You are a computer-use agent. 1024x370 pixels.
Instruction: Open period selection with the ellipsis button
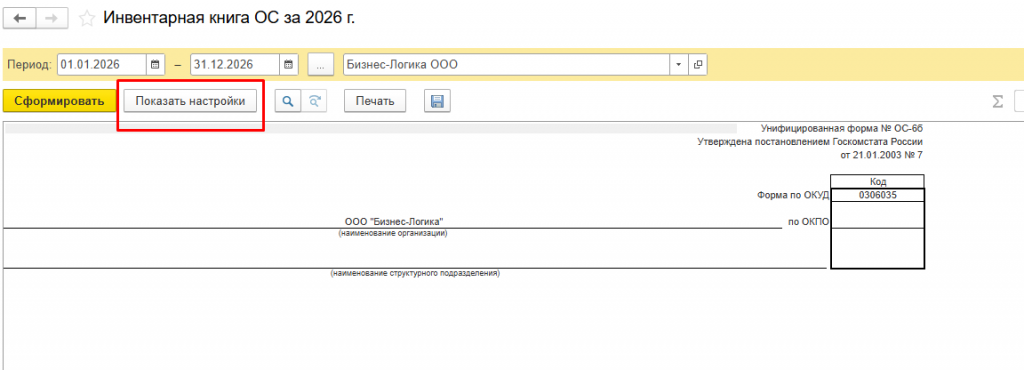click(x=321, y=65)
